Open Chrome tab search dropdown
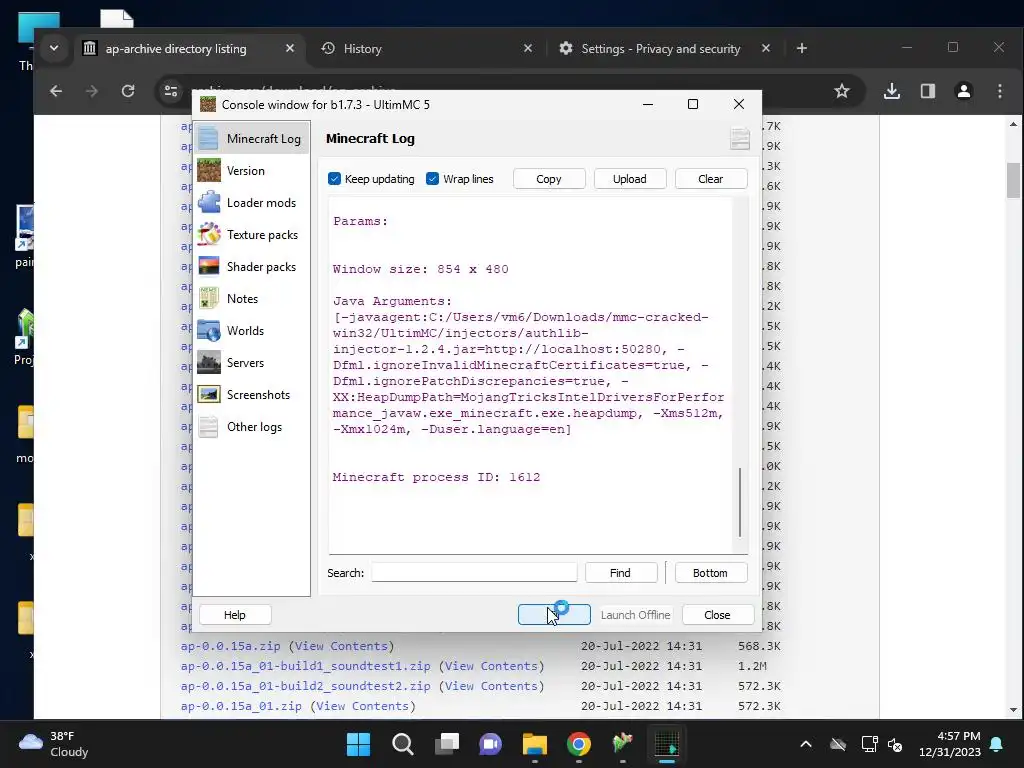Viewport: 1024px width, 768px height. pos(54,48)
